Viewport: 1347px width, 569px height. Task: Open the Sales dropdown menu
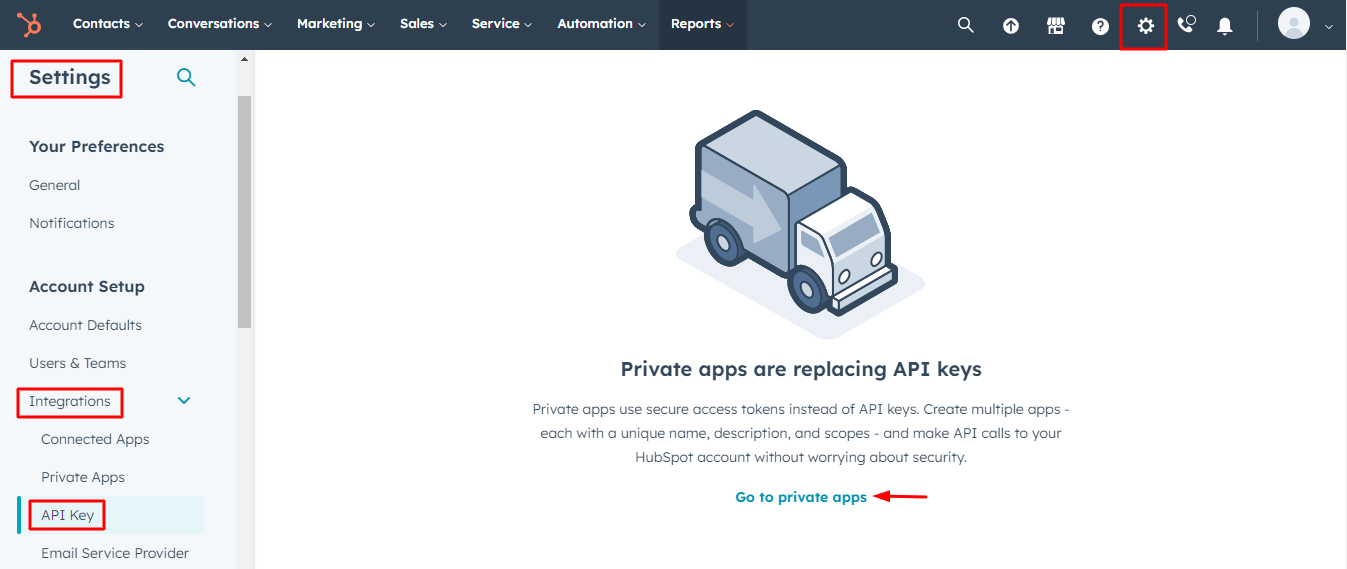424,24
